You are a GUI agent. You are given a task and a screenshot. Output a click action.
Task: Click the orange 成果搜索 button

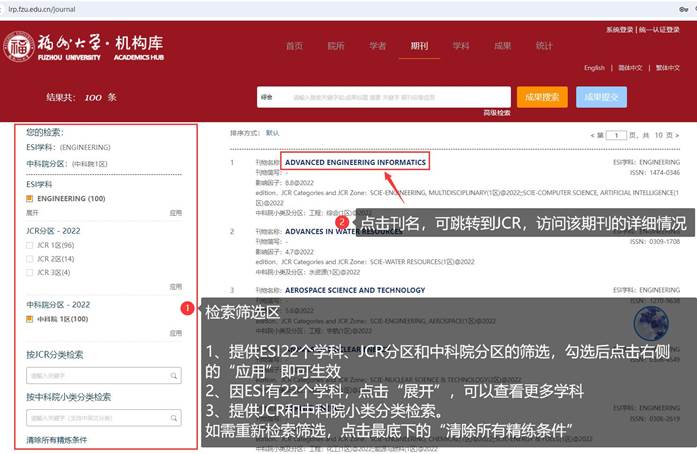point(542,97)
